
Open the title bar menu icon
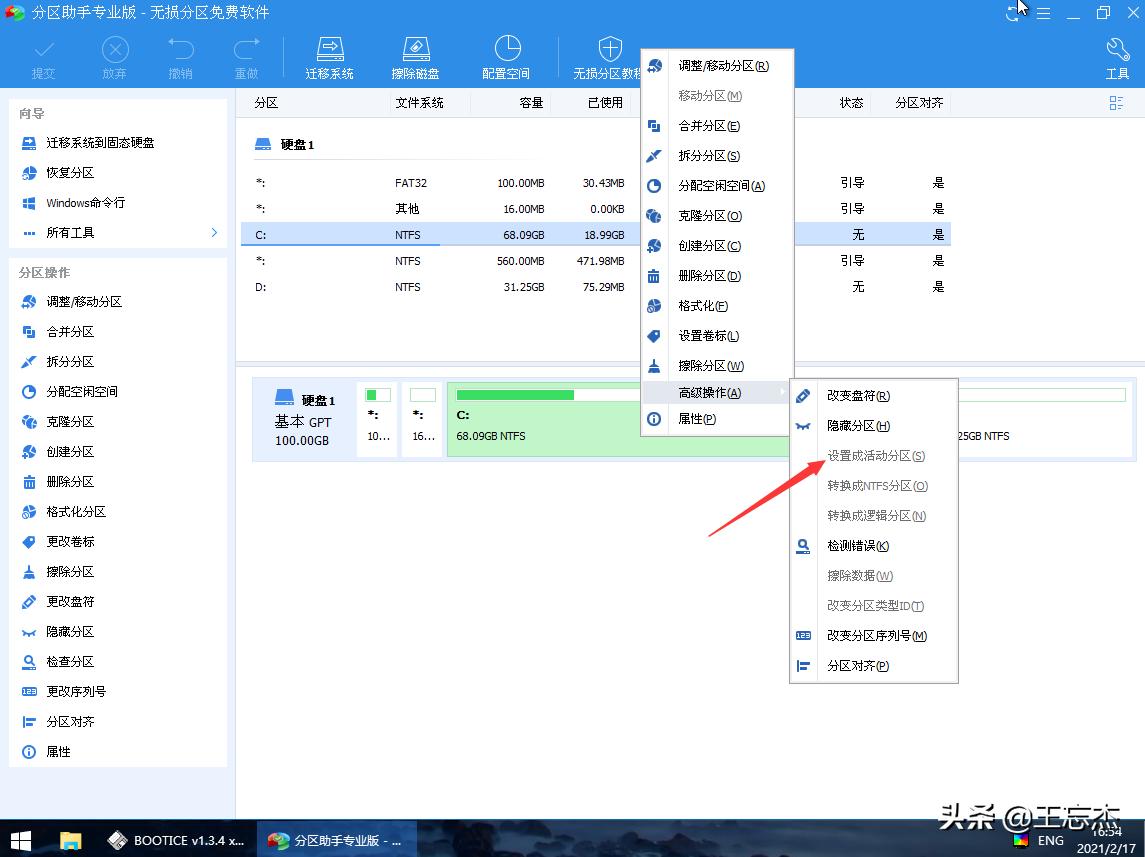coord(1044,13)
